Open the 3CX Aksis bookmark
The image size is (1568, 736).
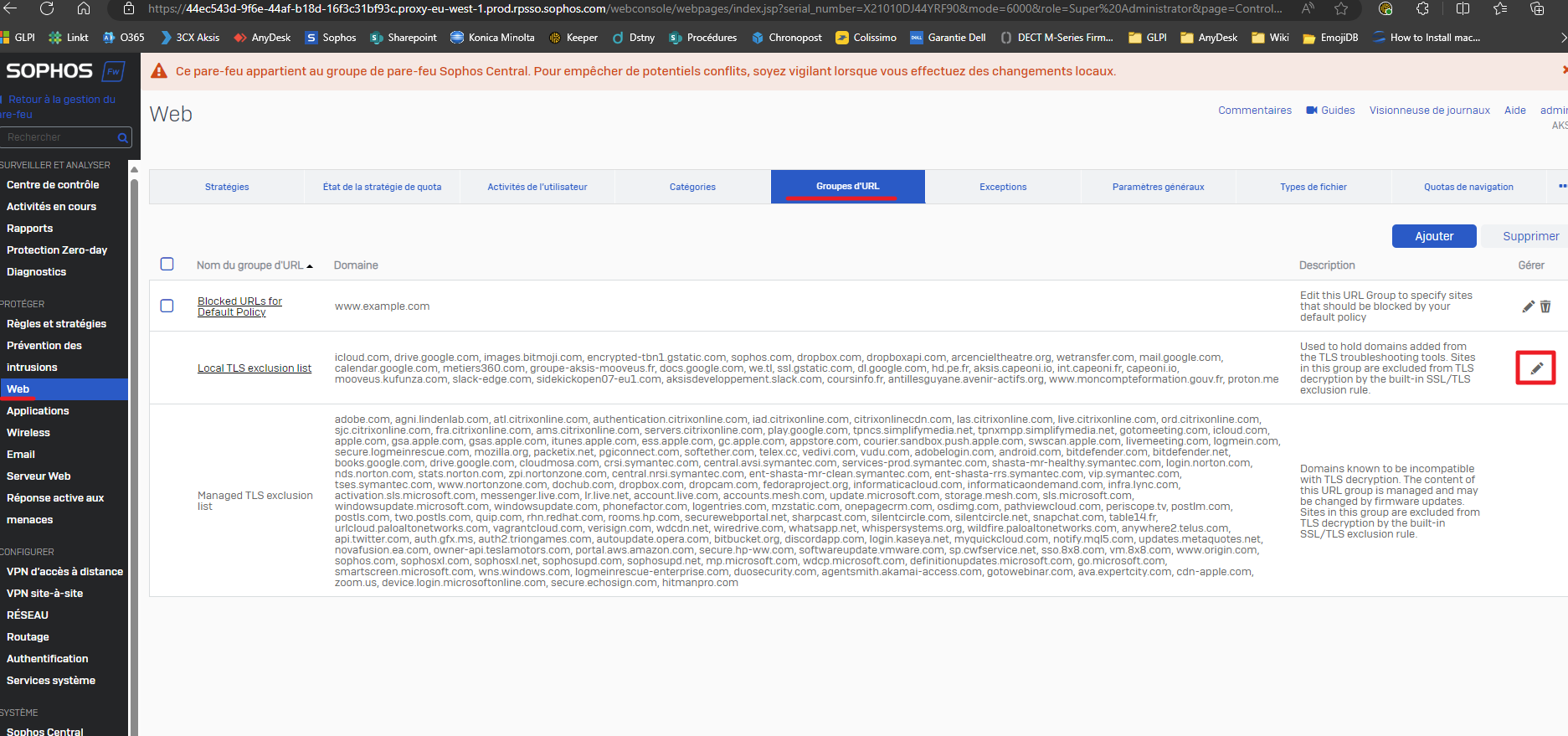(189, 38)
